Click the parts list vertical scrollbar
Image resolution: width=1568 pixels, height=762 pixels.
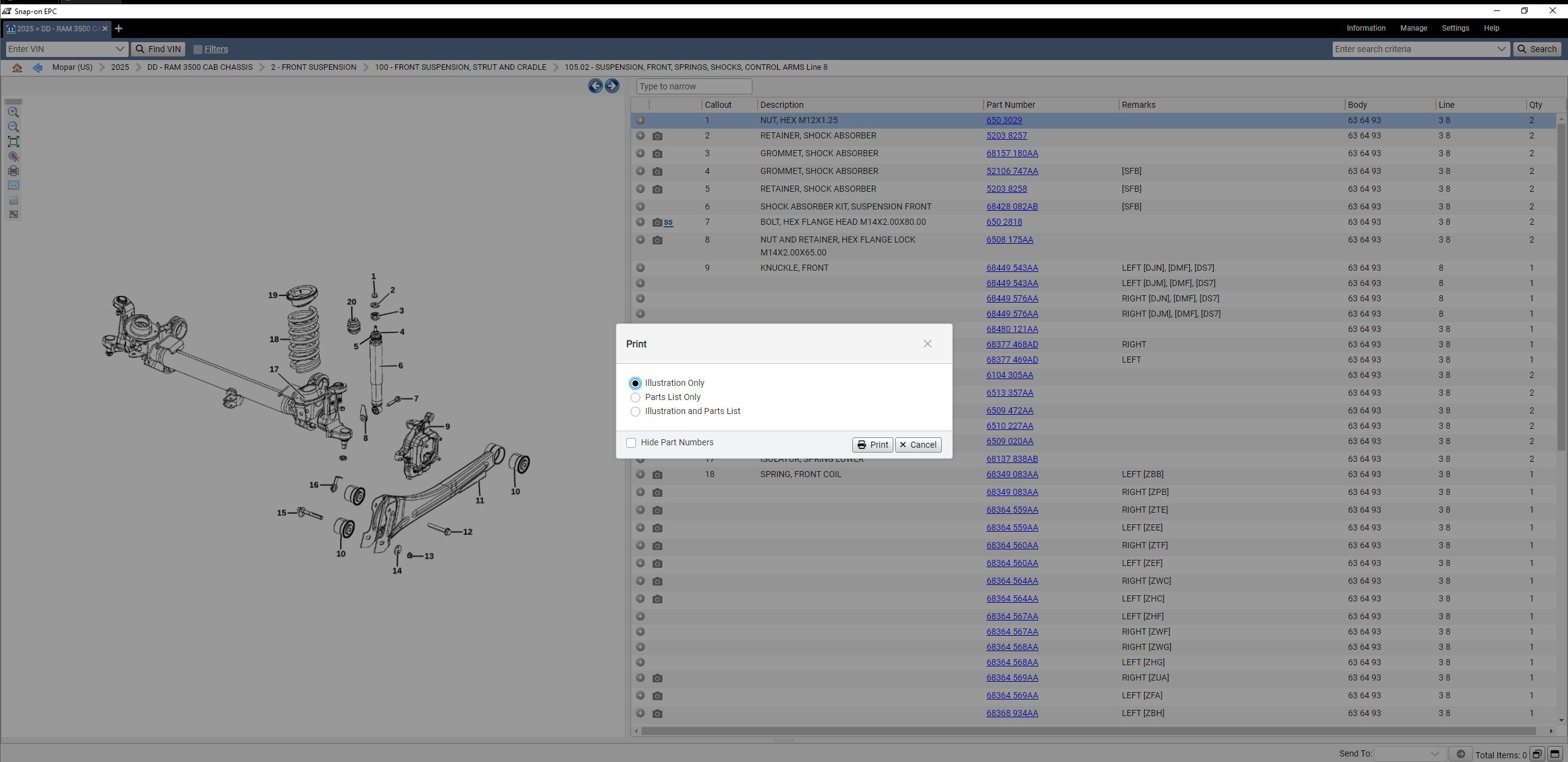(x=1561, y=288)
